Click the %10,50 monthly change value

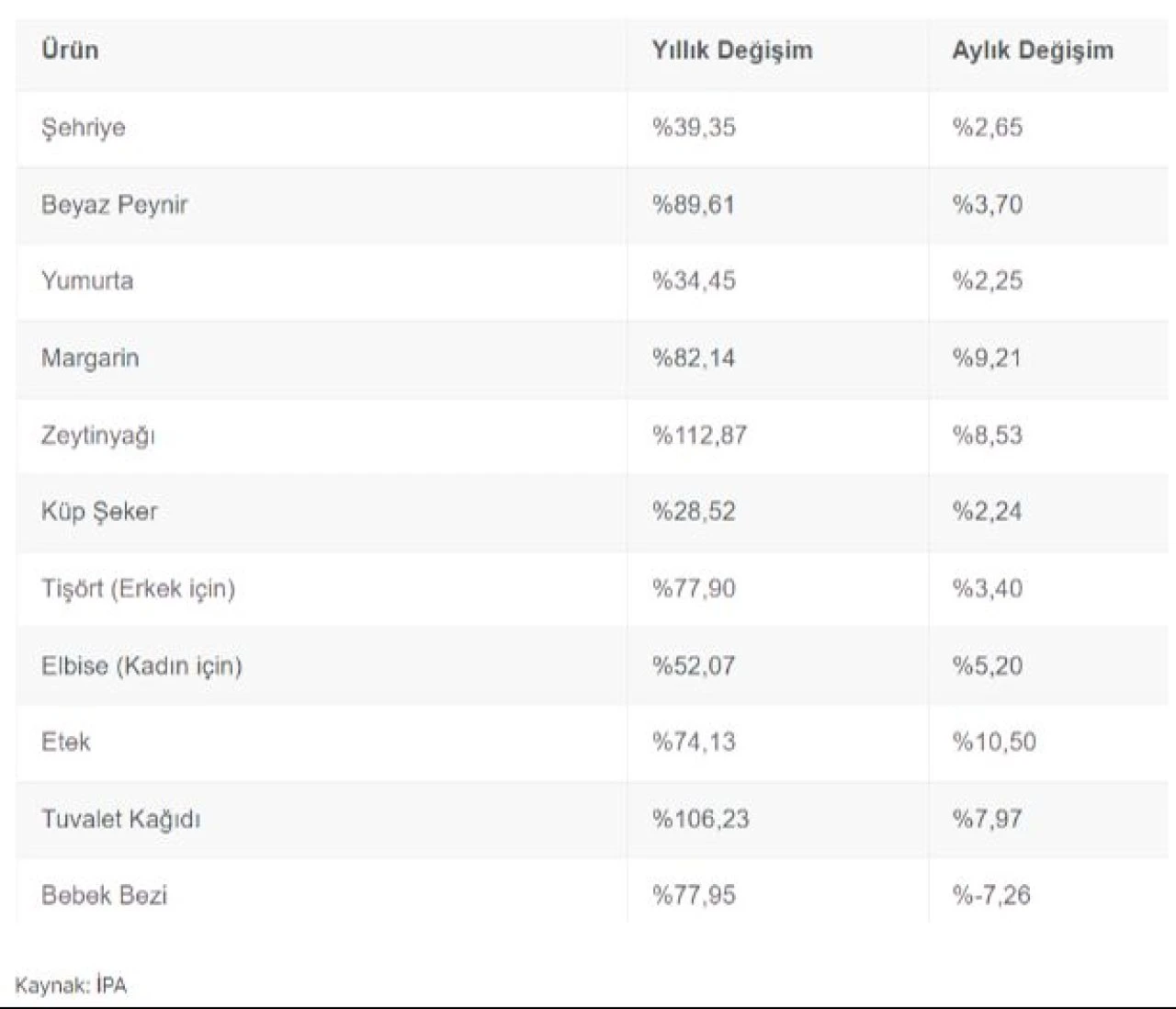point(994,742)
